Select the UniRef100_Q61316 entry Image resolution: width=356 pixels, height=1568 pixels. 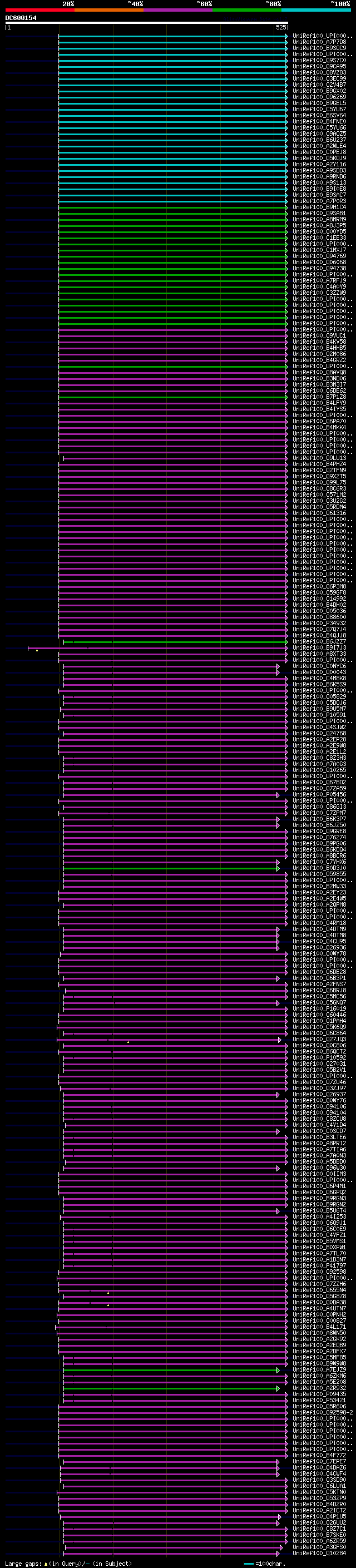click(319, 513)
